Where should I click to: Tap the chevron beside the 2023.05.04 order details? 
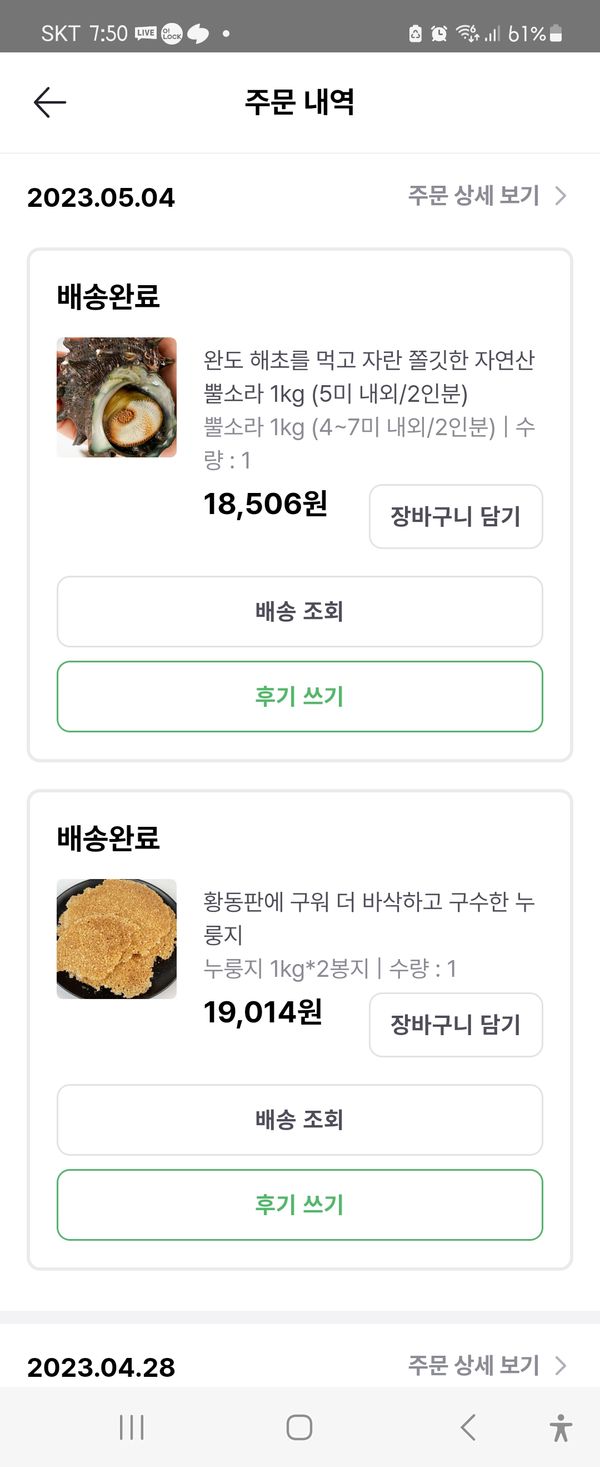pyautogui.click(x=560, y=196)
